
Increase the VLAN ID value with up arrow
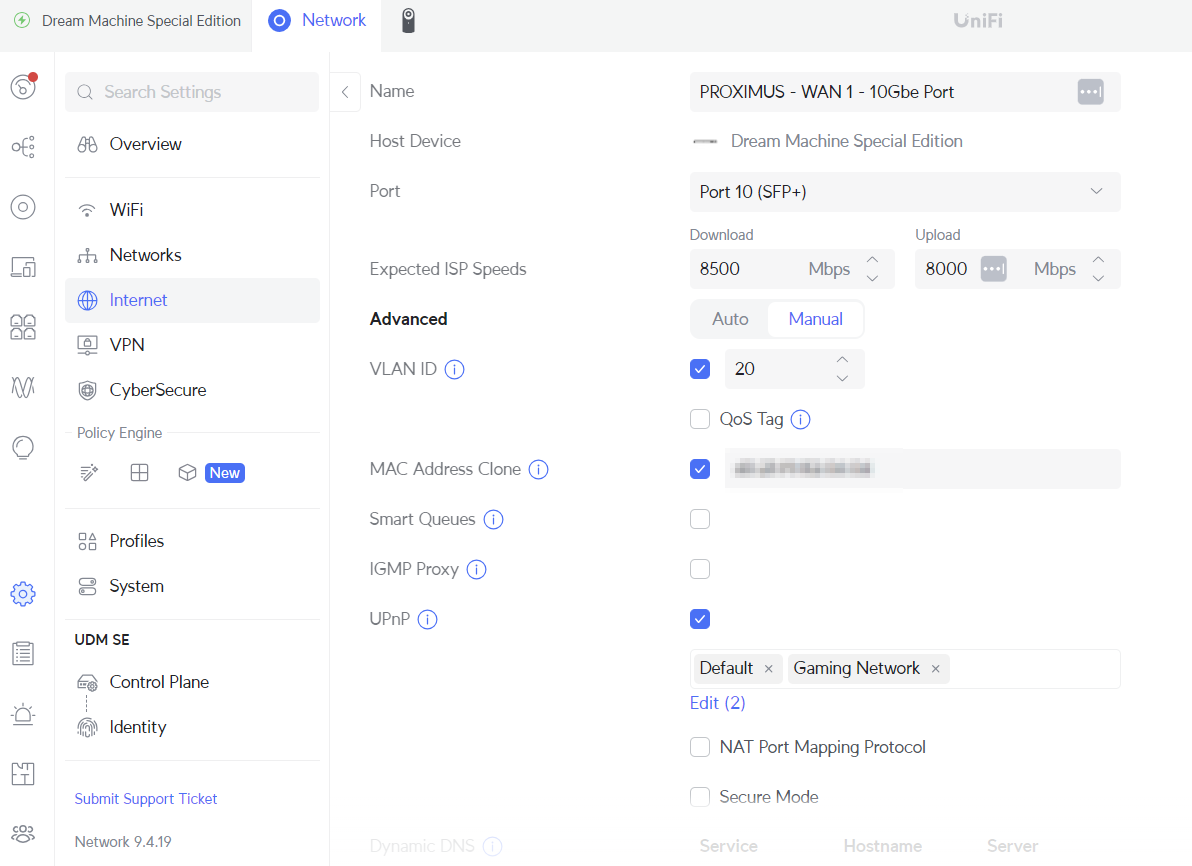[842, 360]
